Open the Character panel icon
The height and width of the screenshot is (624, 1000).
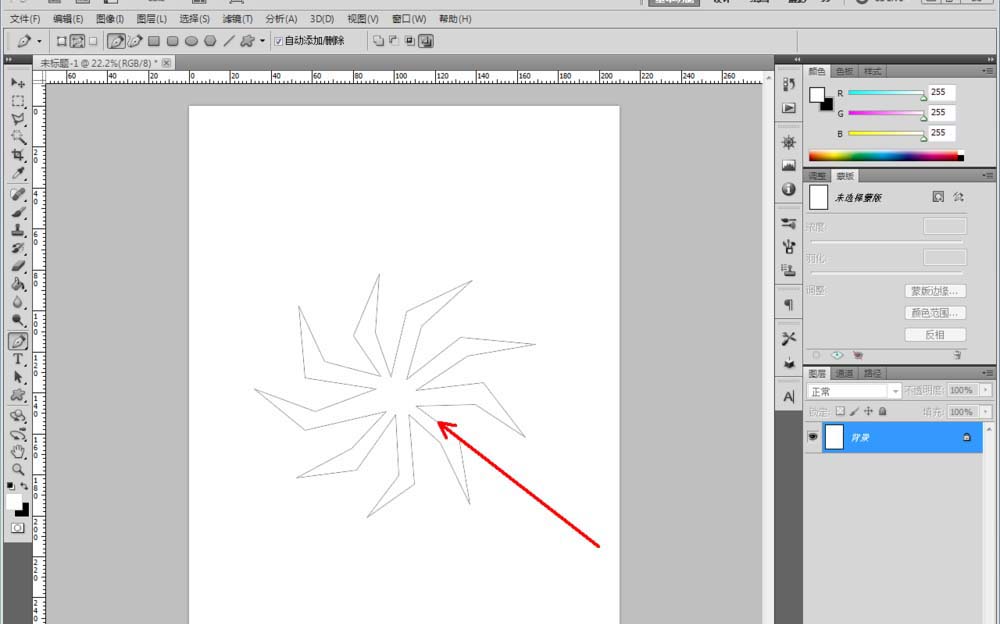coord(789,397)
